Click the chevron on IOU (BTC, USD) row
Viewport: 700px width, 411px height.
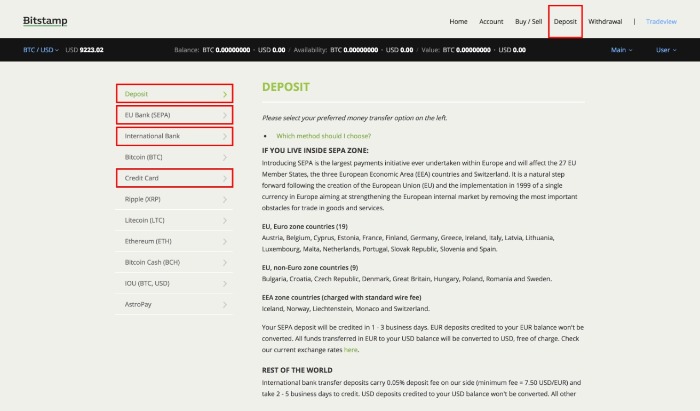pos(225,283)
